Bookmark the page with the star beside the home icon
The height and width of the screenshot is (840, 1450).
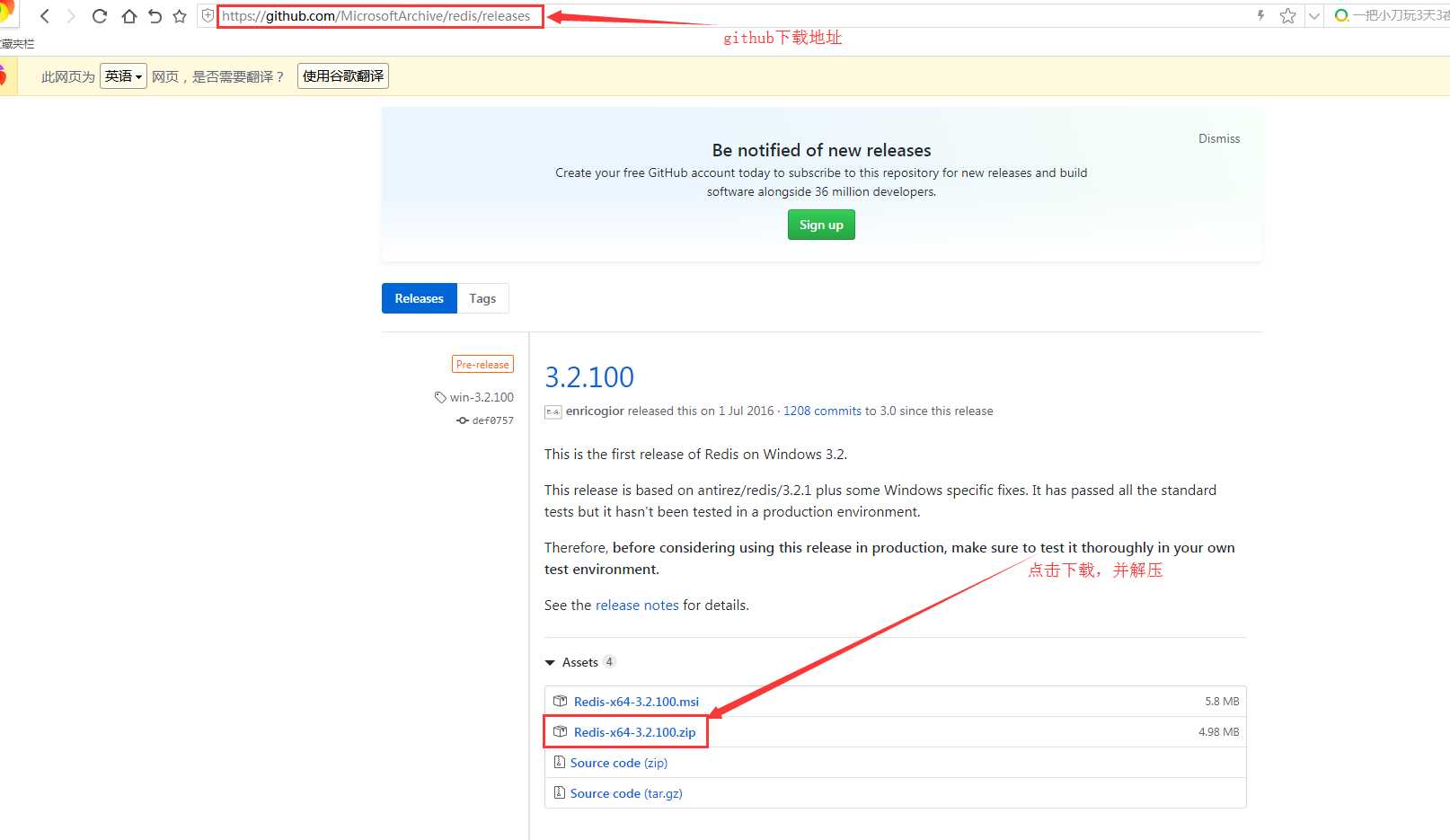coord(180,16)
